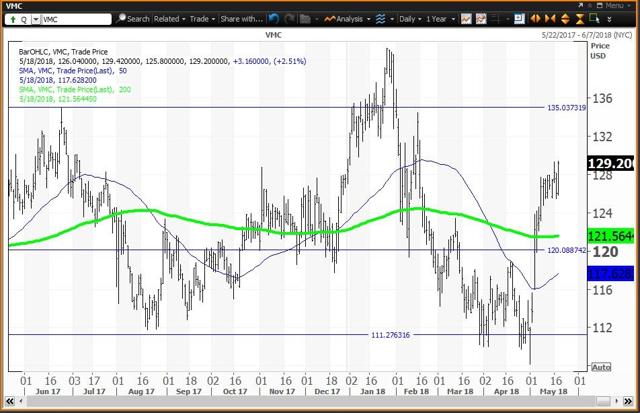Click the 112 price axis tick

tap(602, 328)
